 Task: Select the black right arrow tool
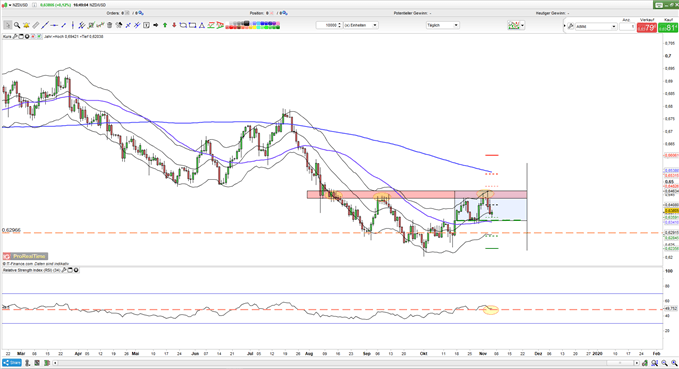pos(155,25)
